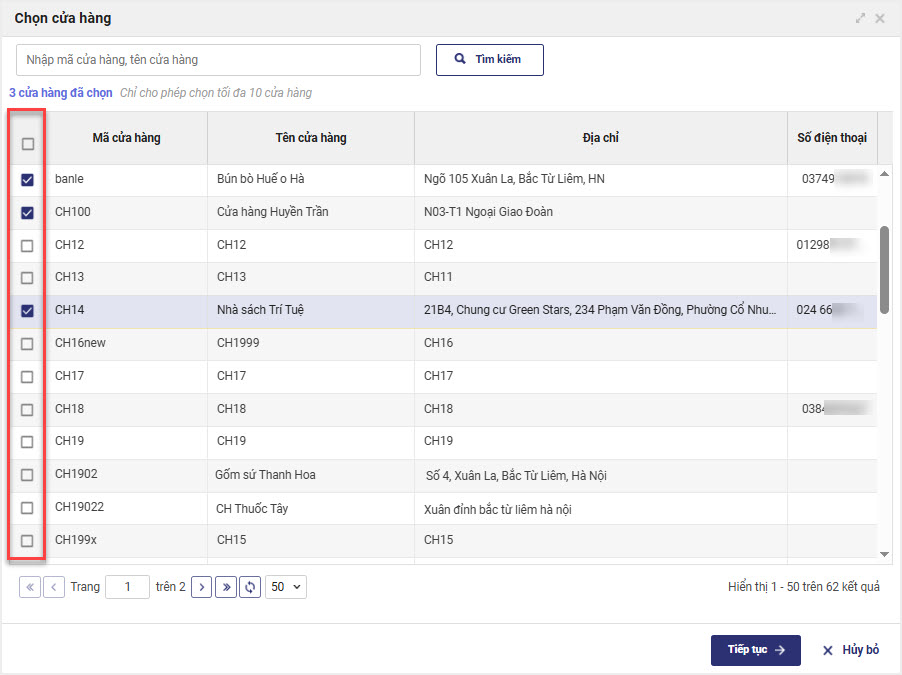Close the Chọn cửa hàng dialog
Screen dimensions: 902x675
880,19
